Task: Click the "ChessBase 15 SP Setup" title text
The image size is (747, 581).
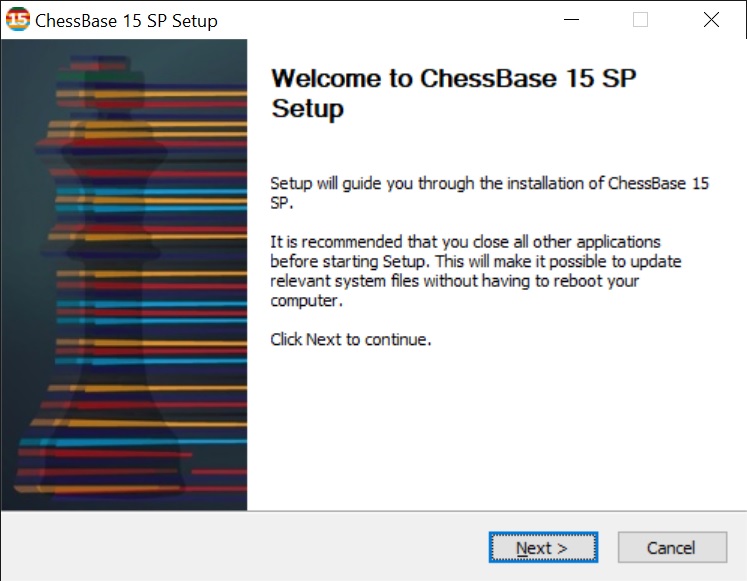Action: click(126, 20)
